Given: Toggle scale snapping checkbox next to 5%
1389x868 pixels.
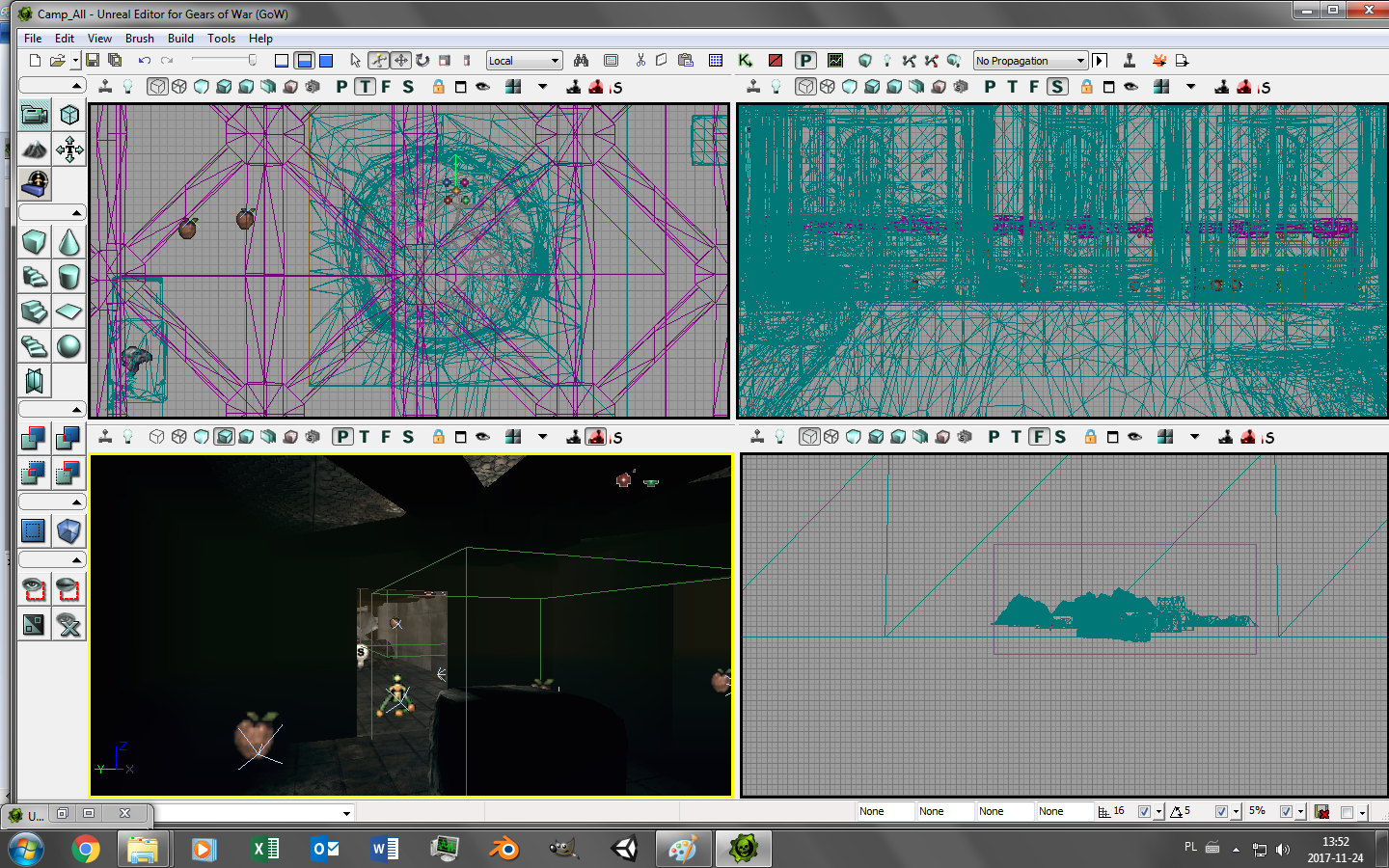Looking at the screenshot, I should point(1286,812).
